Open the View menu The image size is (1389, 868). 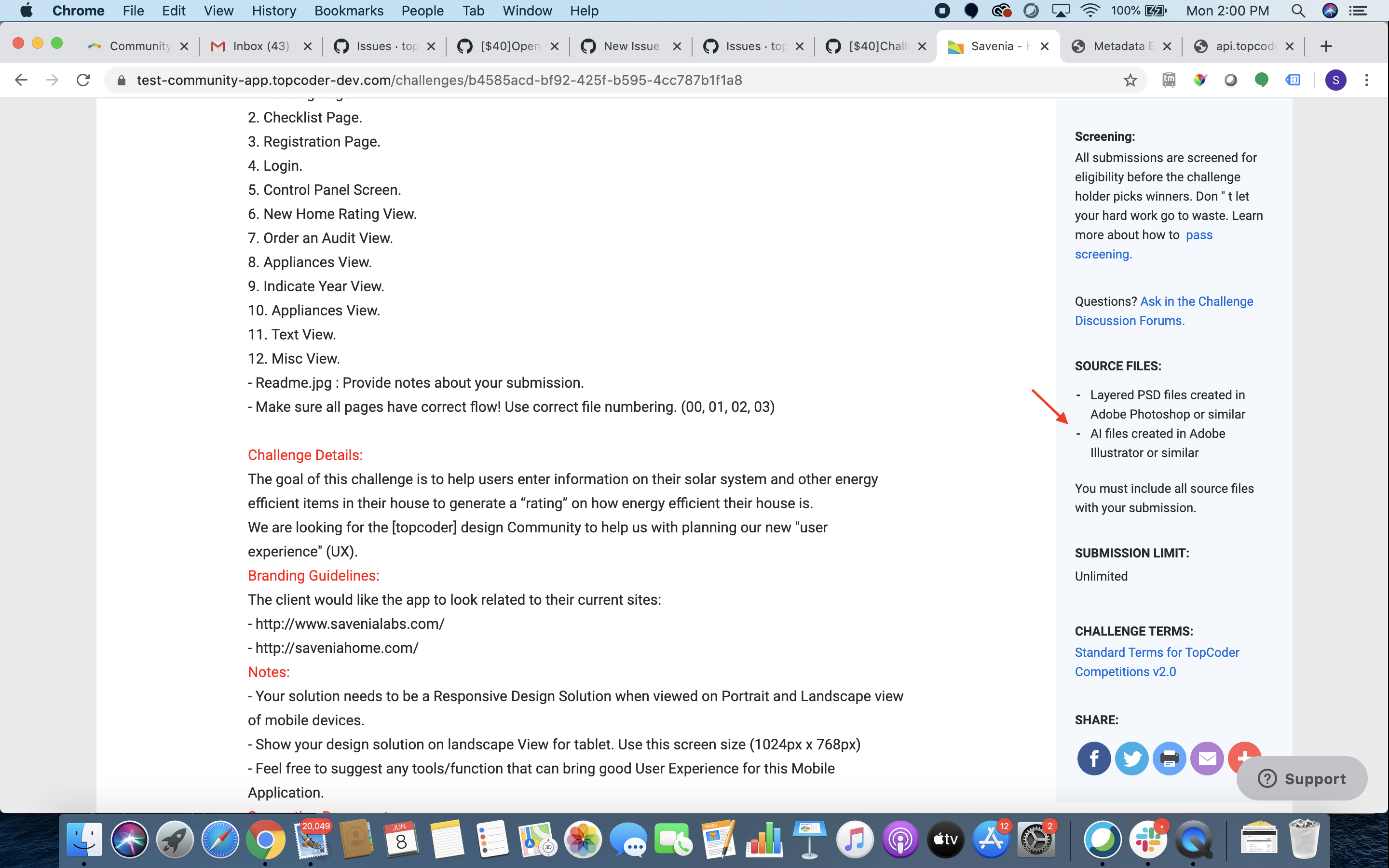pyautogui.click(x=218, y=11)
